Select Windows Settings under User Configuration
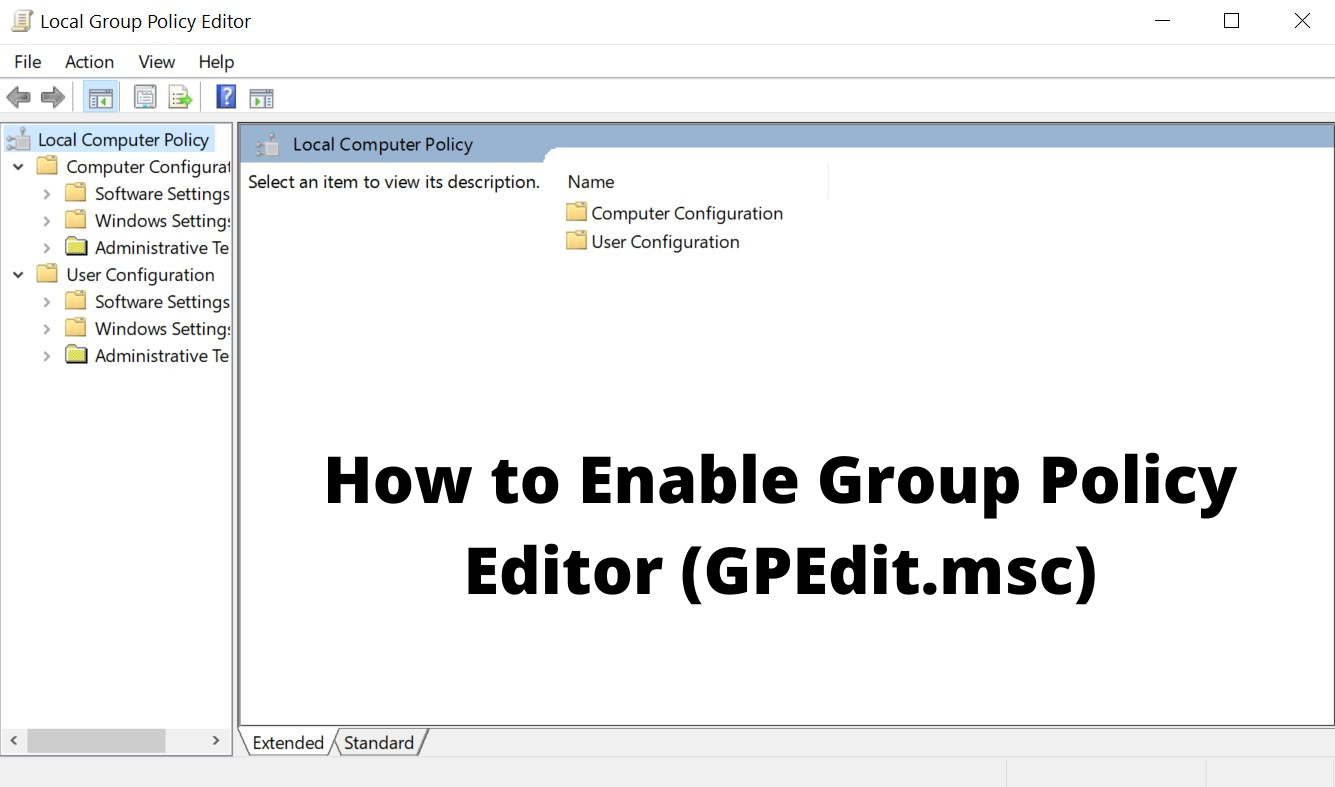 [x=162, y=329]
